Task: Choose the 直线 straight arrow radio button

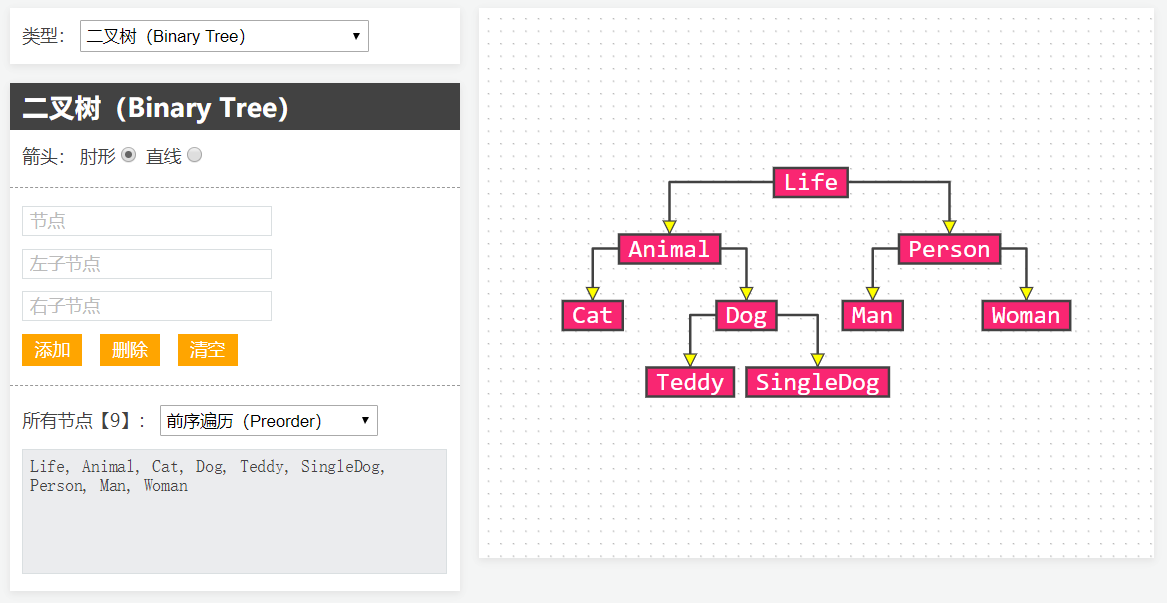Action: tap(194, 155)
